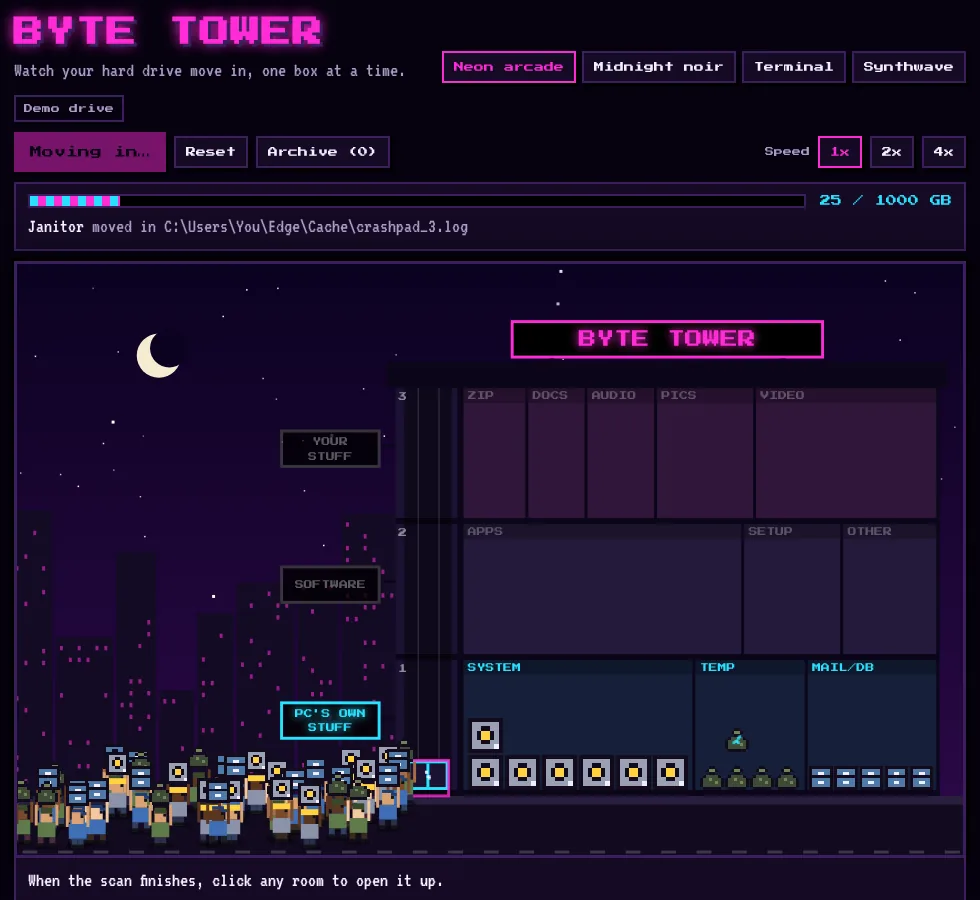Click the tower's neon entrance door
Image resolution: width=980 pixels, height=900 pixels.
(x=431, y=778)
